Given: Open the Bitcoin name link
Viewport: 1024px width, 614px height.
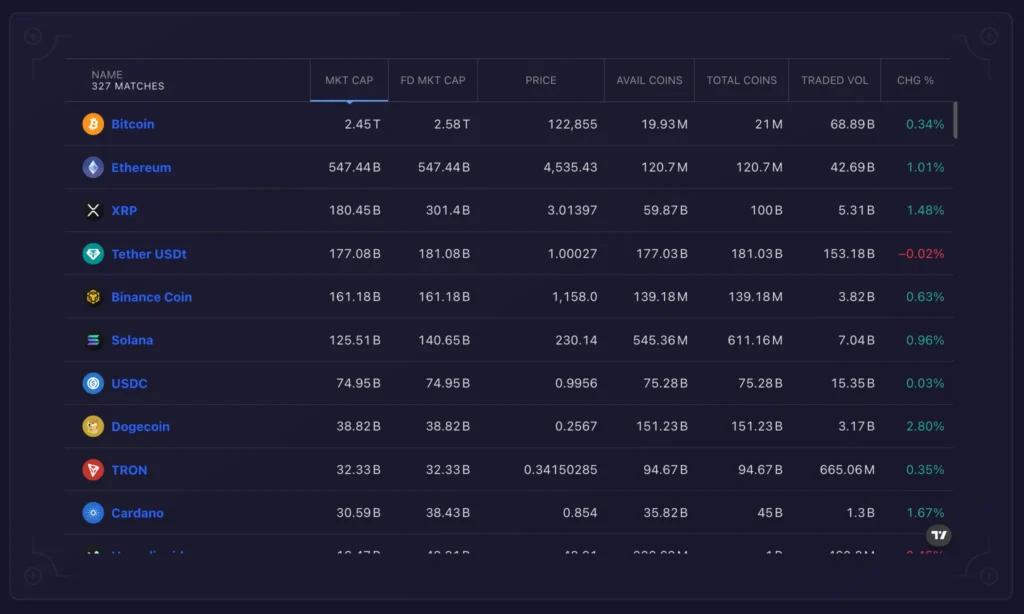Looking at the screenshot, I should [133, 124].
